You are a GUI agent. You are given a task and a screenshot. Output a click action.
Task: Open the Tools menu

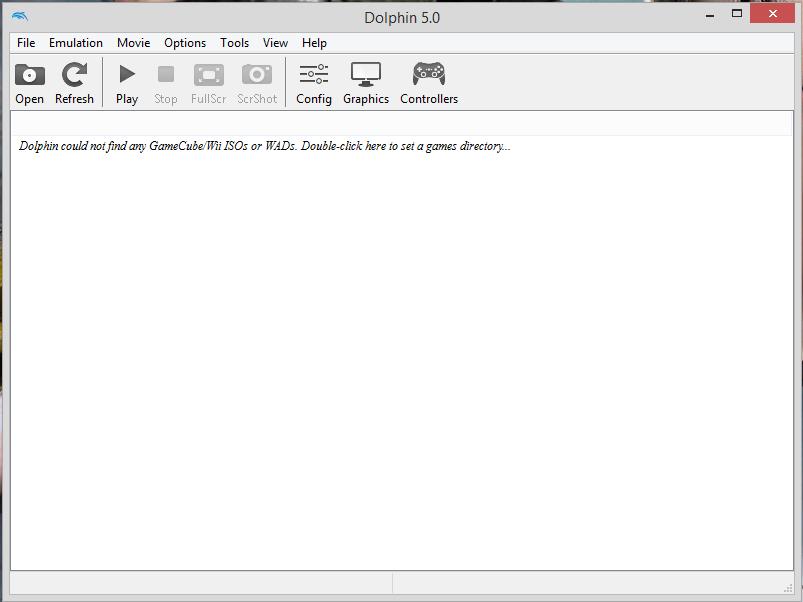tap(234, 43)
